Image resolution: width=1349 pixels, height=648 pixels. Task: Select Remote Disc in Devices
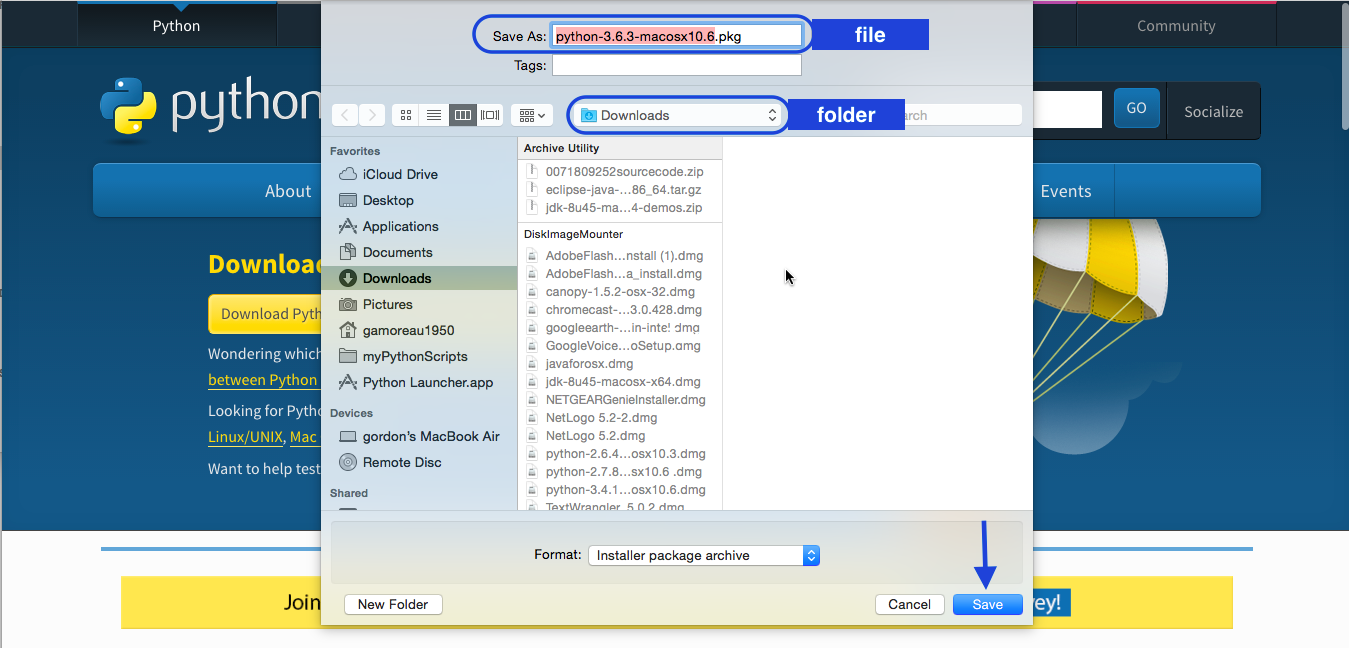419,462
